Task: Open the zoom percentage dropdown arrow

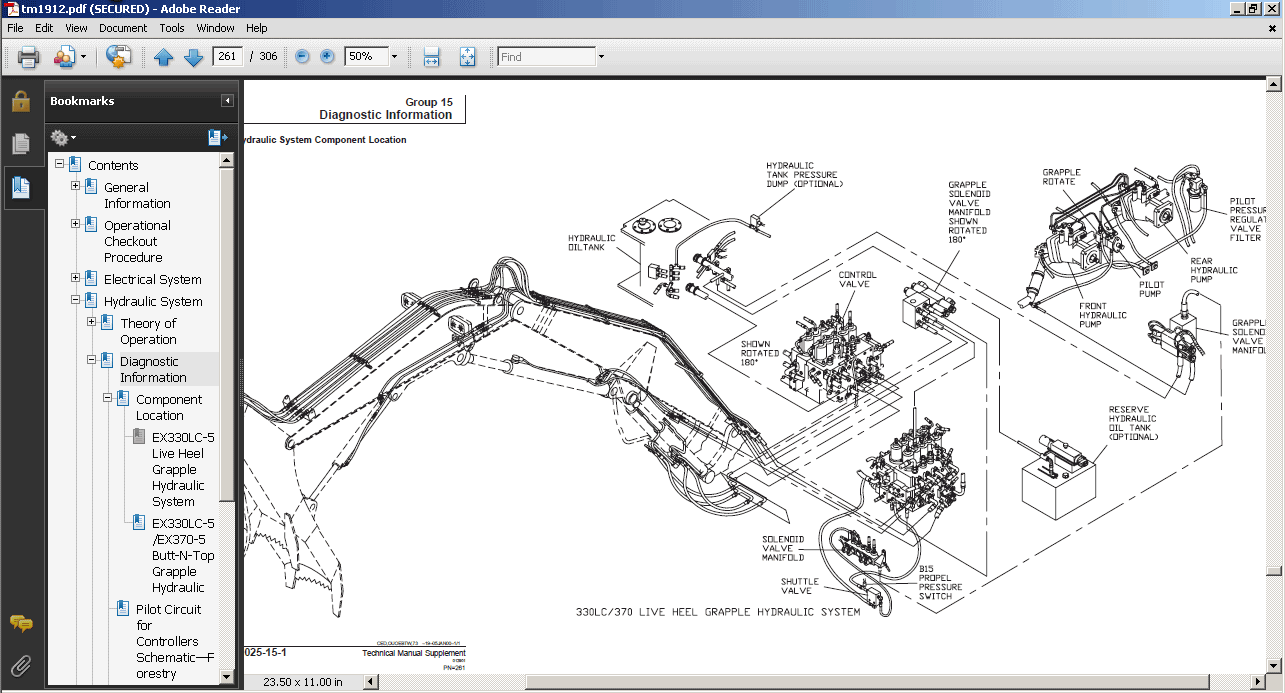Action: pyautogui.click(x=394, y=57)
